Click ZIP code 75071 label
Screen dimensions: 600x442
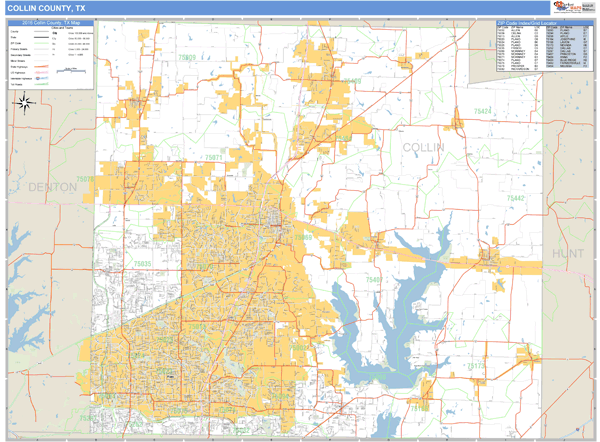(213, 157)
